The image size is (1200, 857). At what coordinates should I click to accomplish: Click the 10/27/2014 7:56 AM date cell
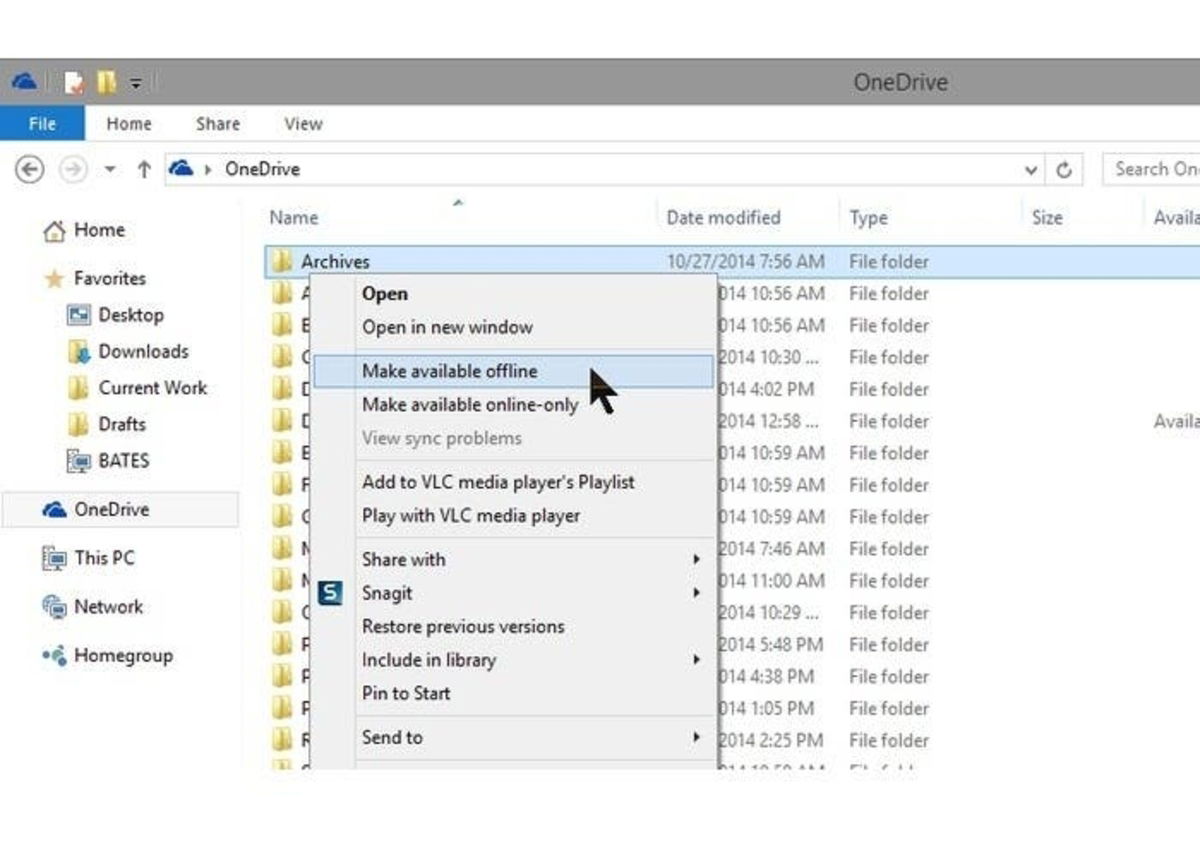point(745,262)
